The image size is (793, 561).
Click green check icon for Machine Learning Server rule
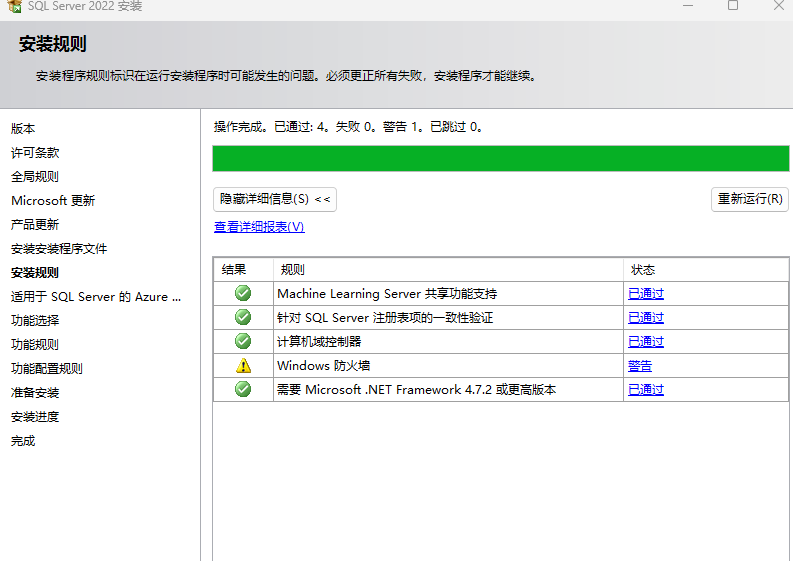tap(243, 293)
